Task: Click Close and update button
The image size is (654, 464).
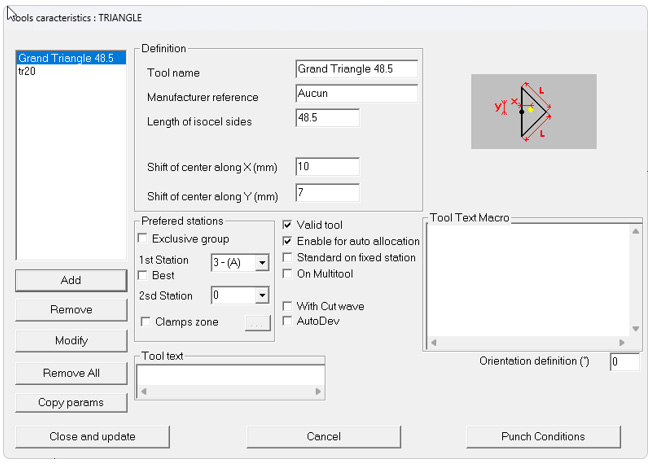Action: pos(92,436)
